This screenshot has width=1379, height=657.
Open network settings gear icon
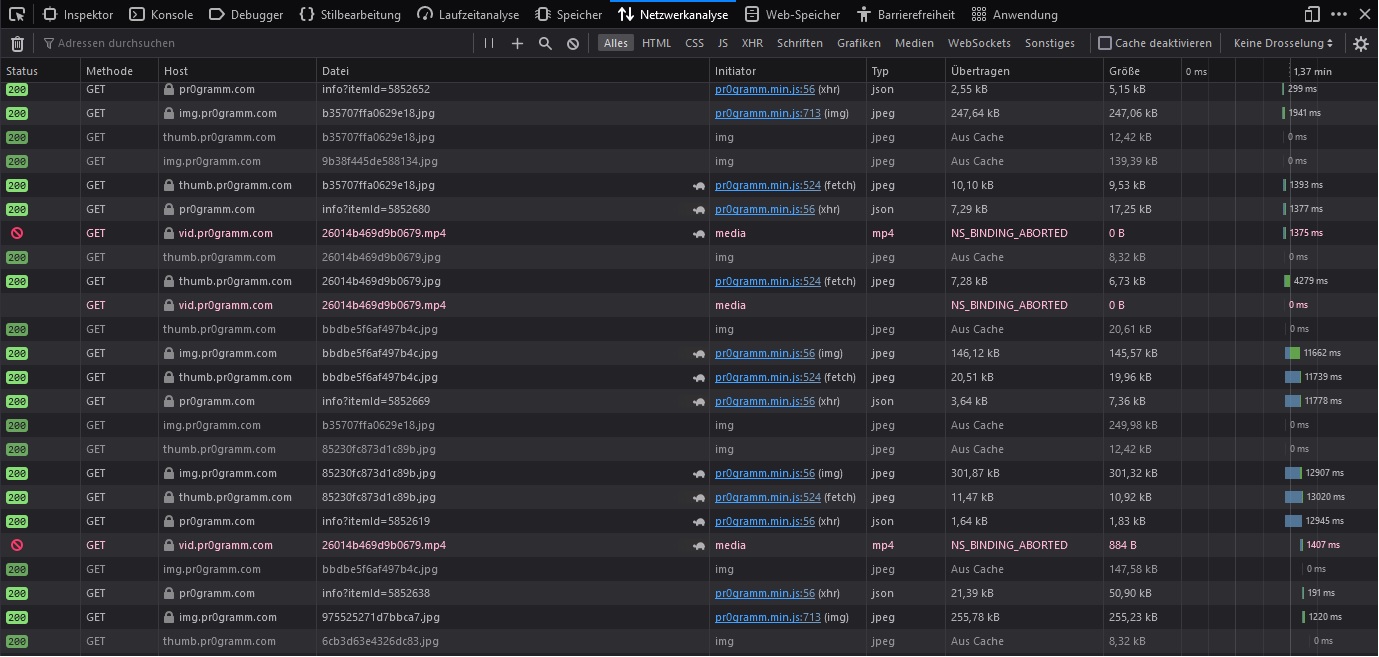point(1361,43)
